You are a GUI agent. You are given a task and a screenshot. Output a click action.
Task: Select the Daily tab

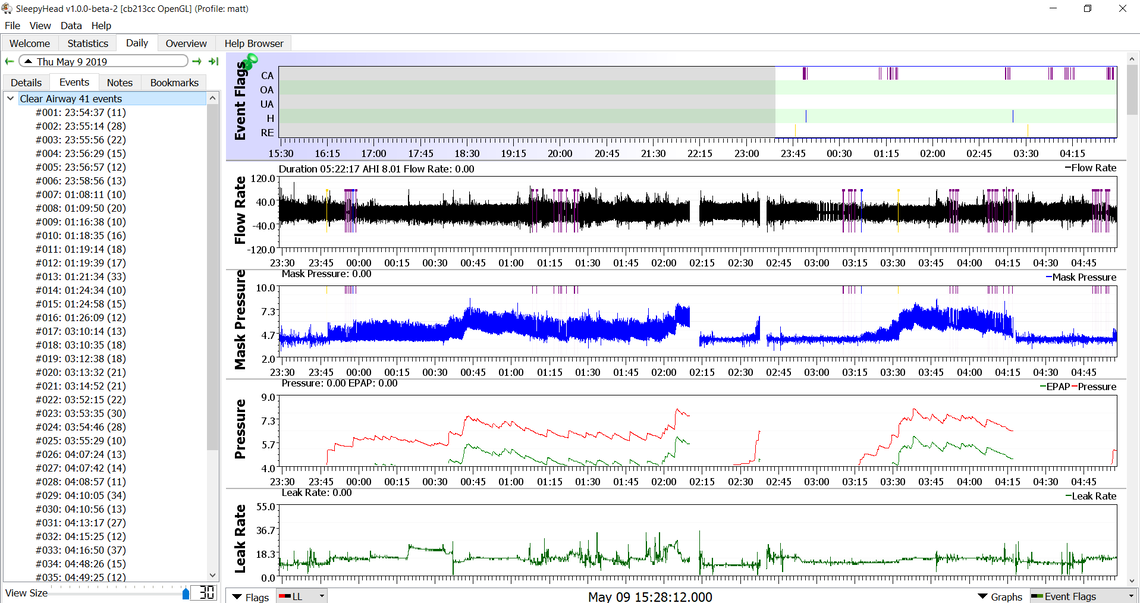click(137, 43)
